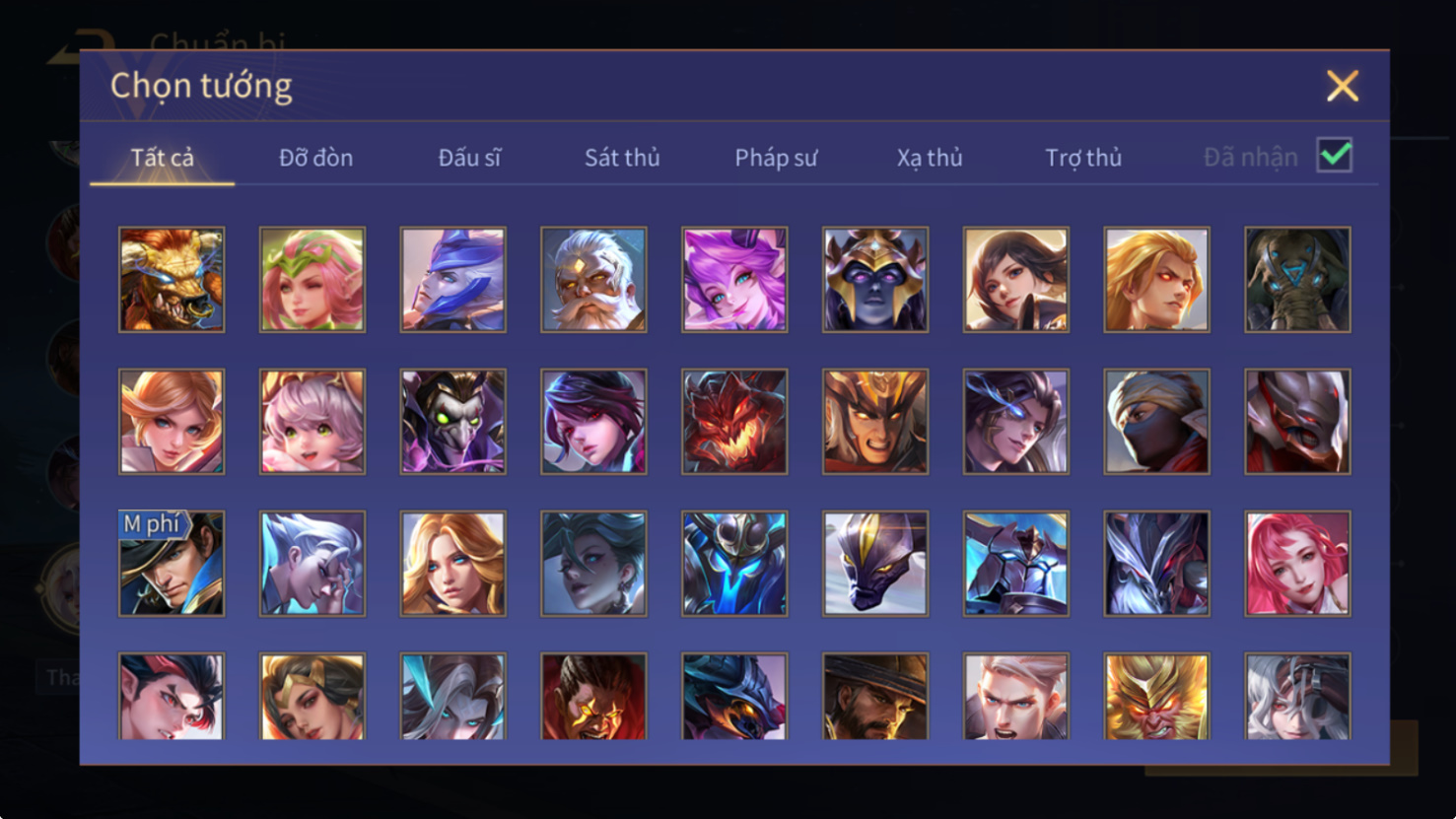
Task: Toggle the Đã nhận checkbox
Action: point(1335,156)
